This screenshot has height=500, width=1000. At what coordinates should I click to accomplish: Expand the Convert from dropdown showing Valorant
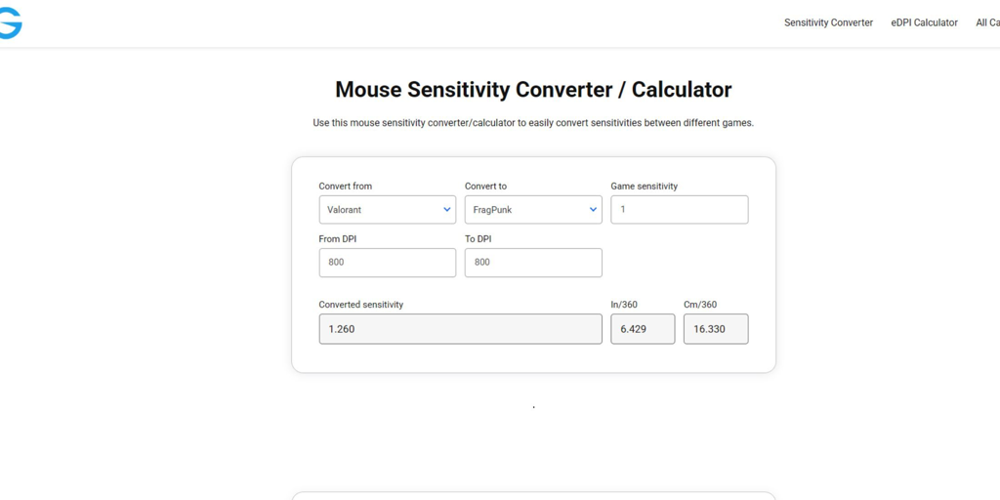pyautogui.click(x=387, y=210)
